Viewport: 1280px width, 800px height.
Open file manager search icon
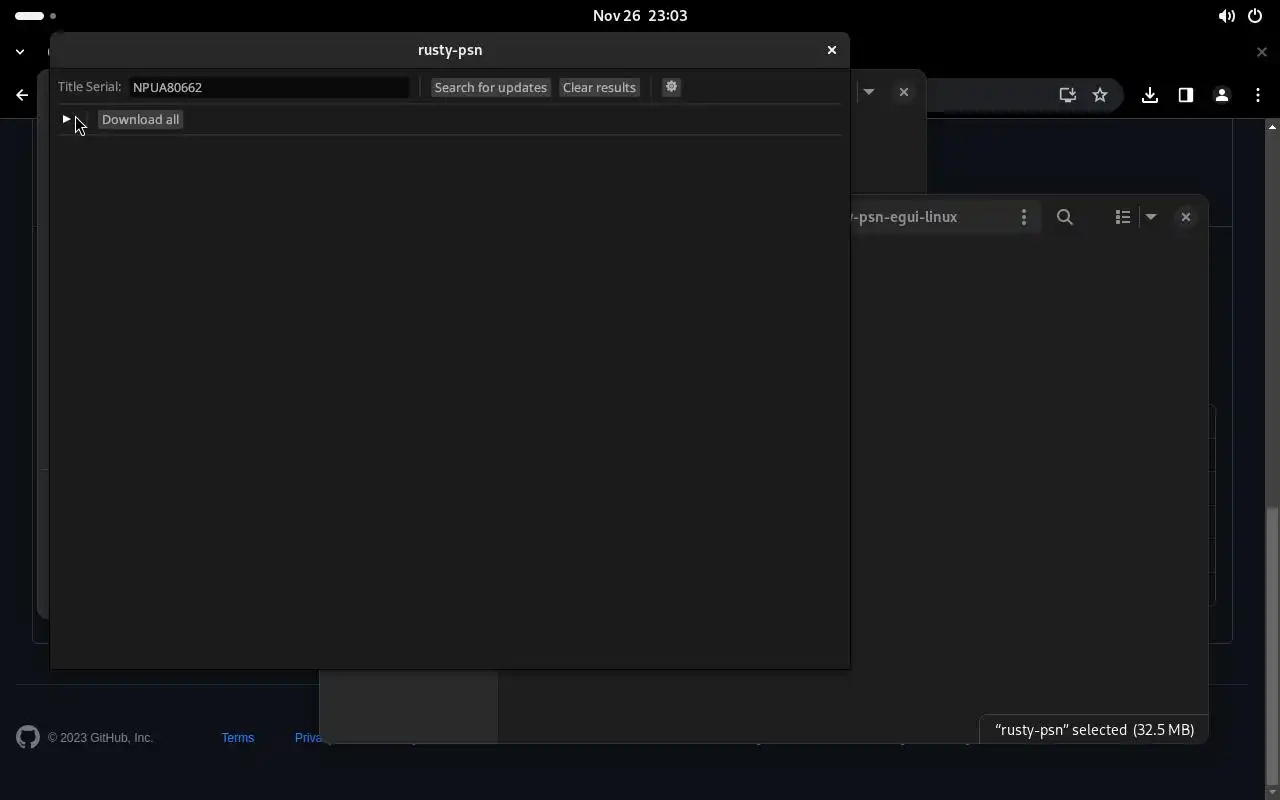(1065, 217)
